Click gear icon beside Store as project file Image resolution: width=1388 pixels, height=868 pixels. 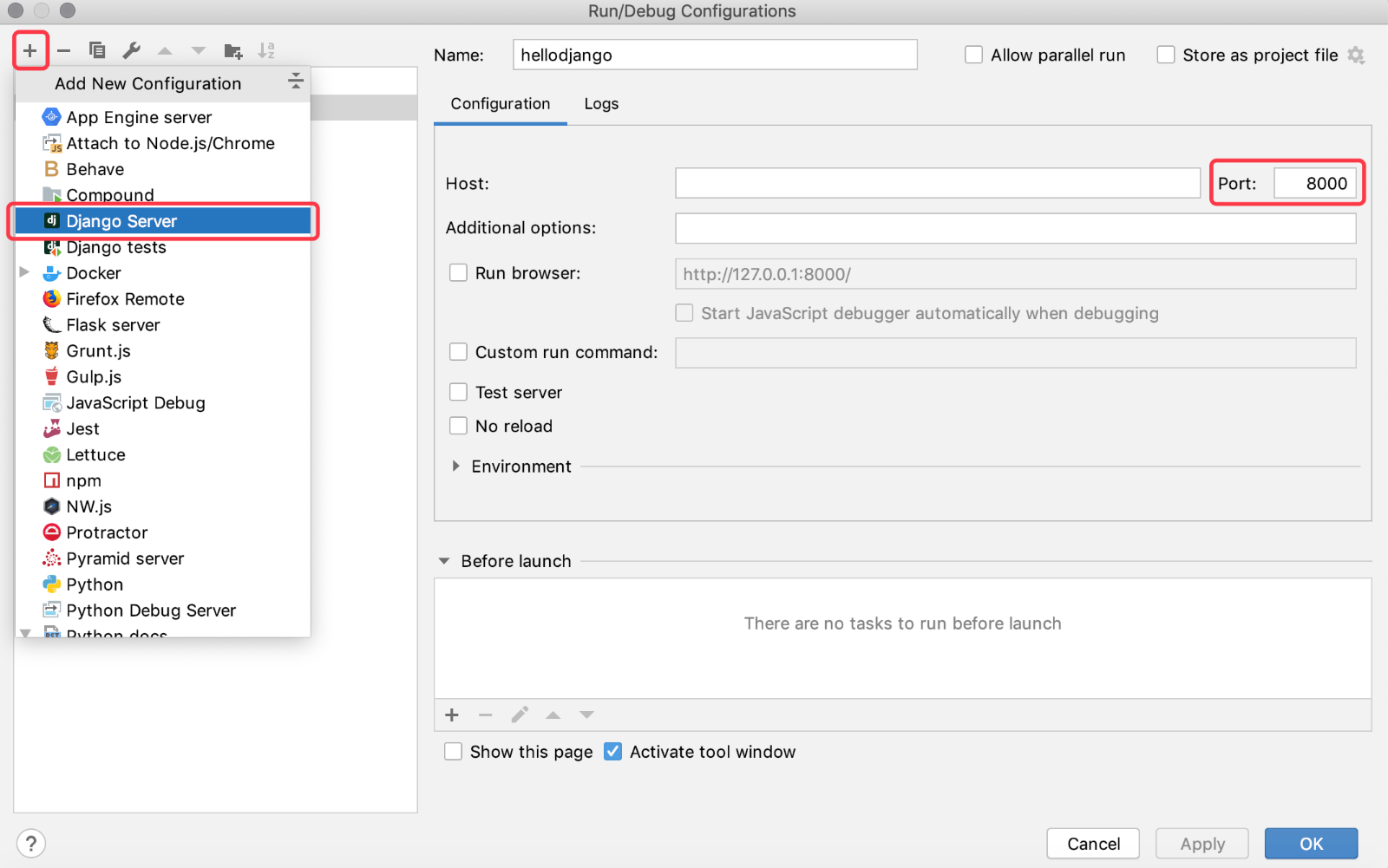(1356, 55)
